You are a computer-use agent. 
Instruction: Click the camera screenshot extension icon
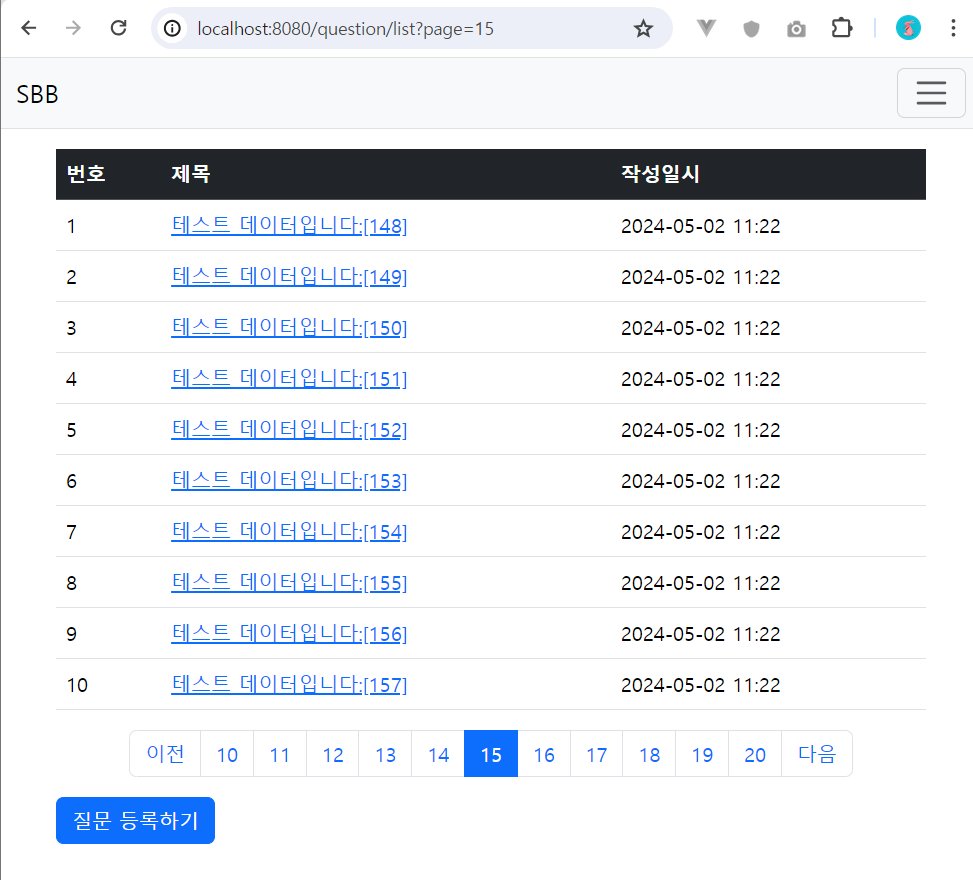pyautogui.click(x=796, y=29)
